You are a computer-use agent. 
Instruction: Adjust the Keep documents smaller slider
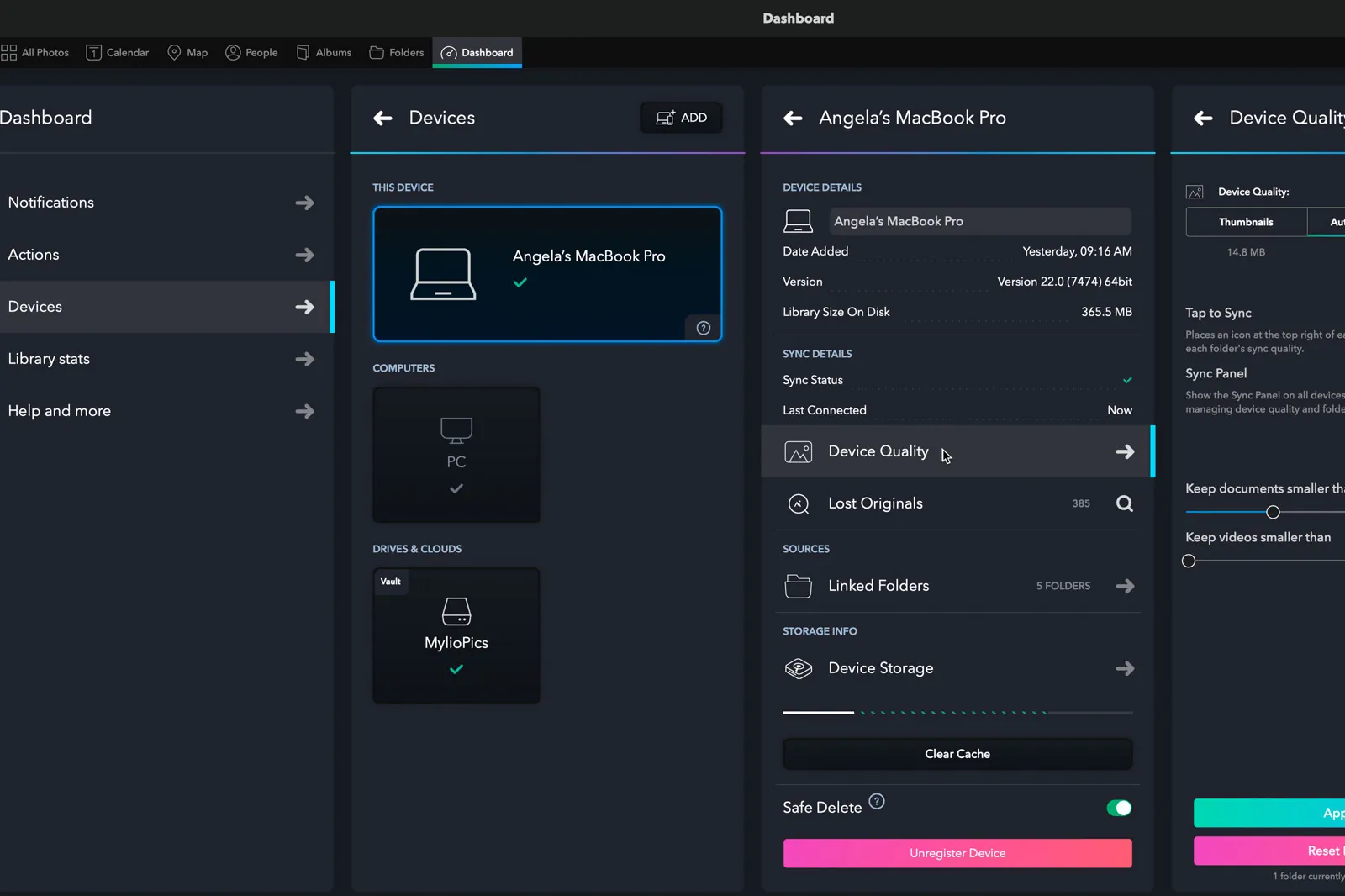point(1273,512)
